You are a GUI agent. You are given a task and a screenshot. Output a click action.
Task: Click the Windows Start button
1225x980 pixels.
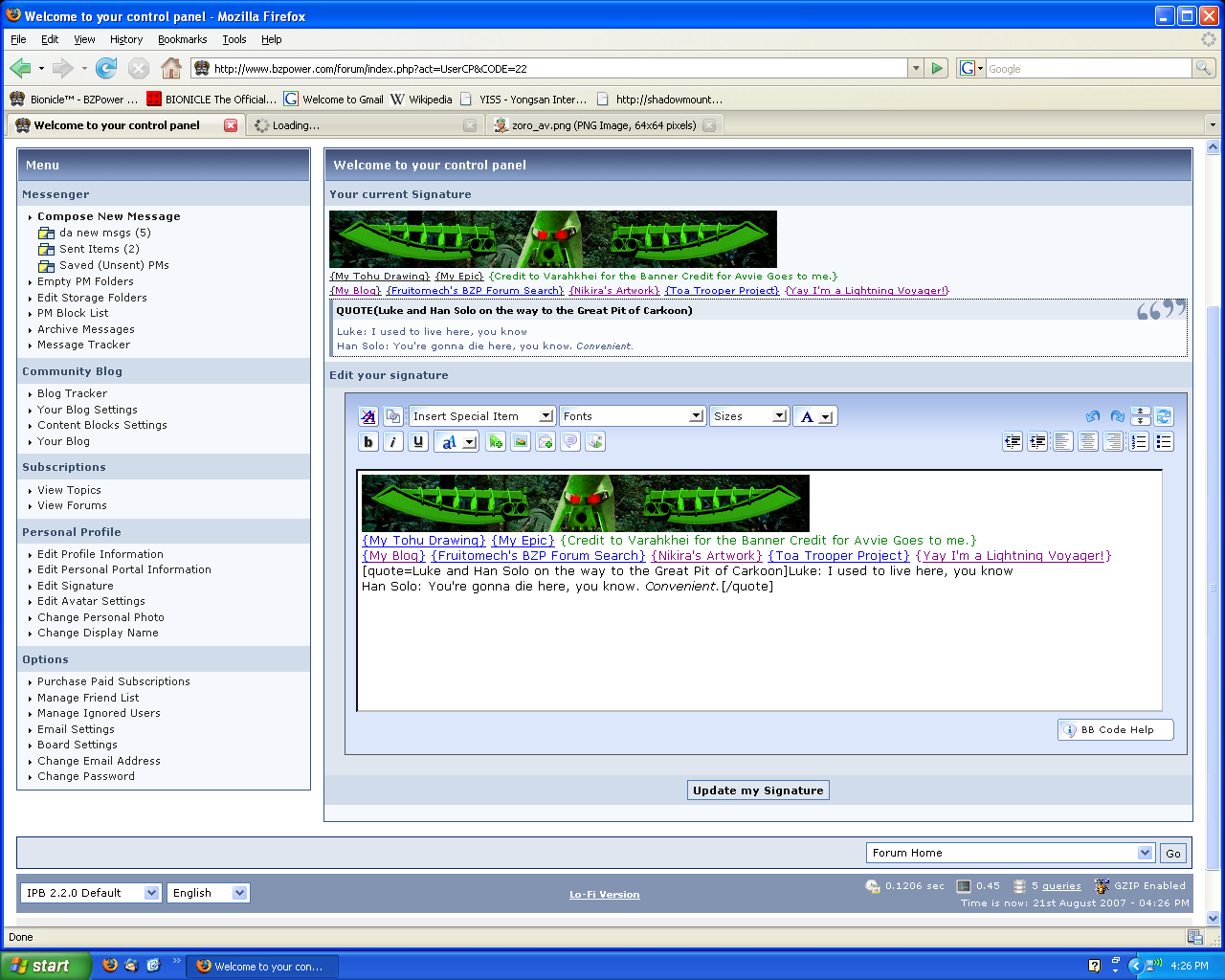pos(46,966)
